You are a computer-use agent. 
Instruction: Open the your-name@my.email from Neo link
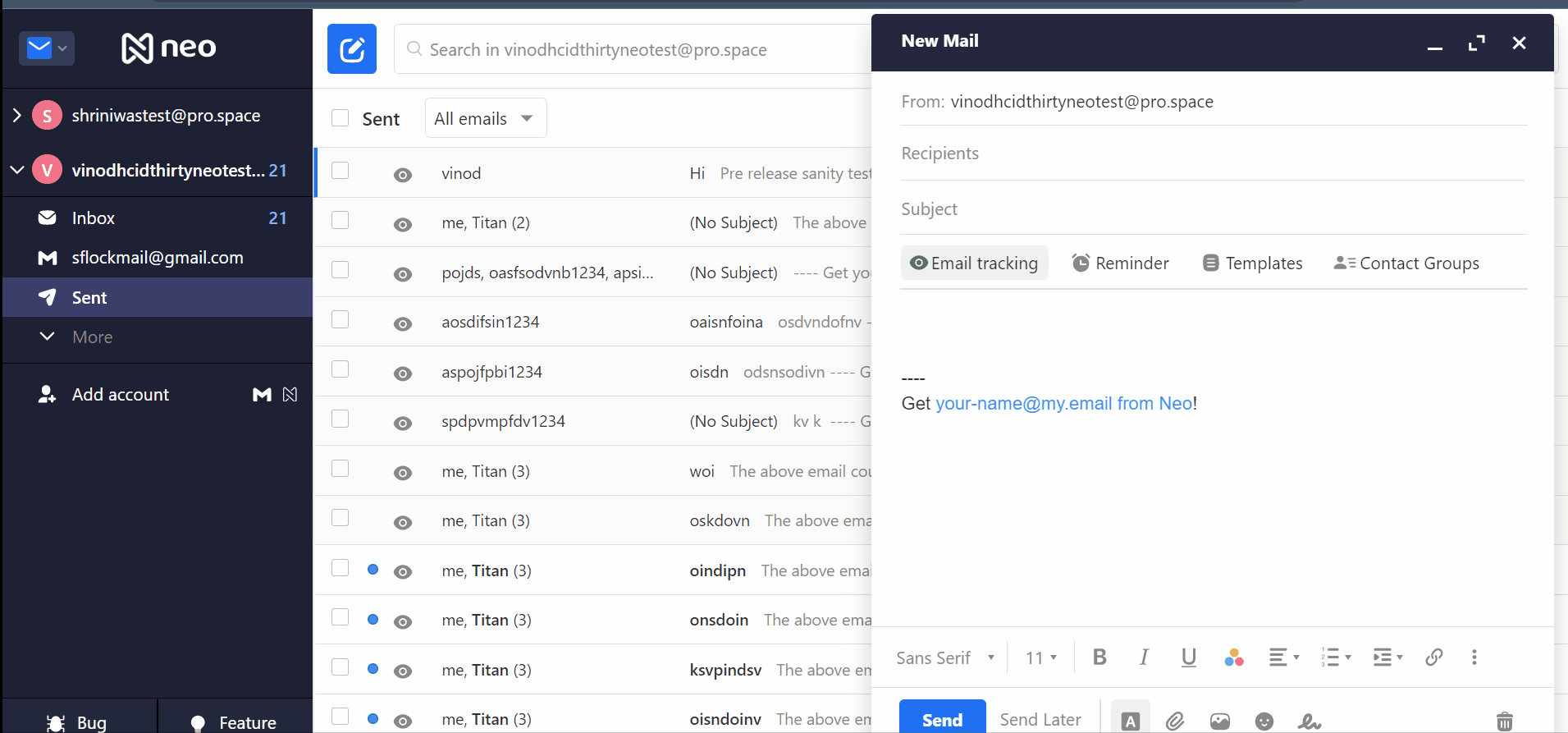[1065, 403]
